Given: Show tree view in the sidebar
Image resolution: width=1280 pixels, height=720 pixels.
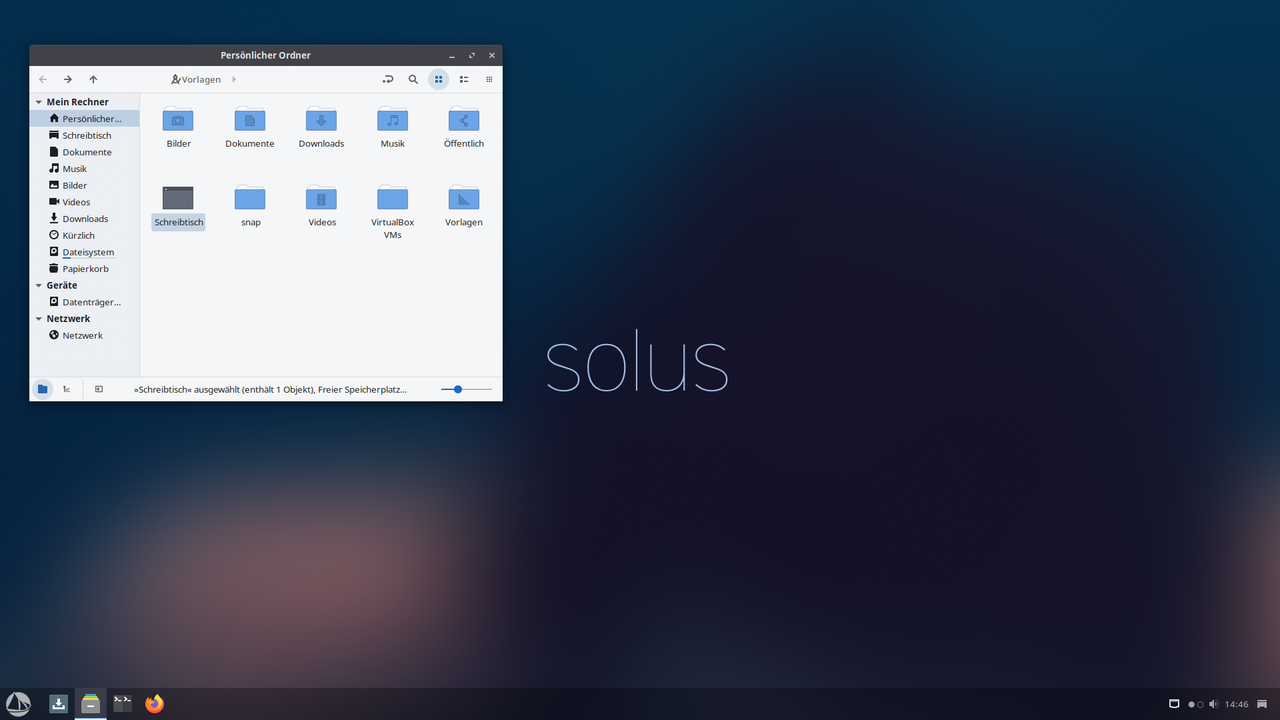Looking at the screenshot, I should [66, 389].
